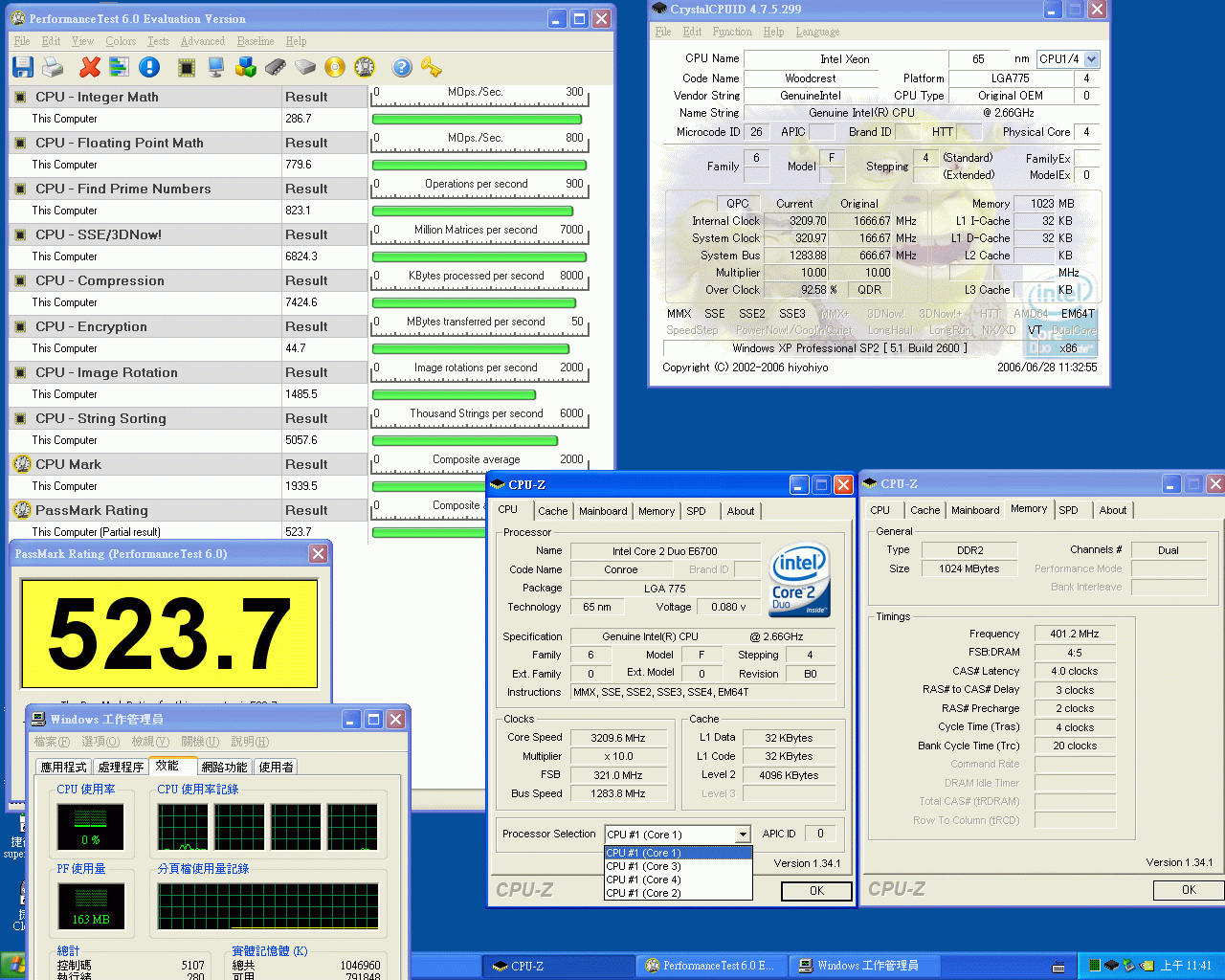This screenshot has width=1225, height=980.
Task: Click the chip icon beside CPU - Floating Point Math
Action: (21, 143)
